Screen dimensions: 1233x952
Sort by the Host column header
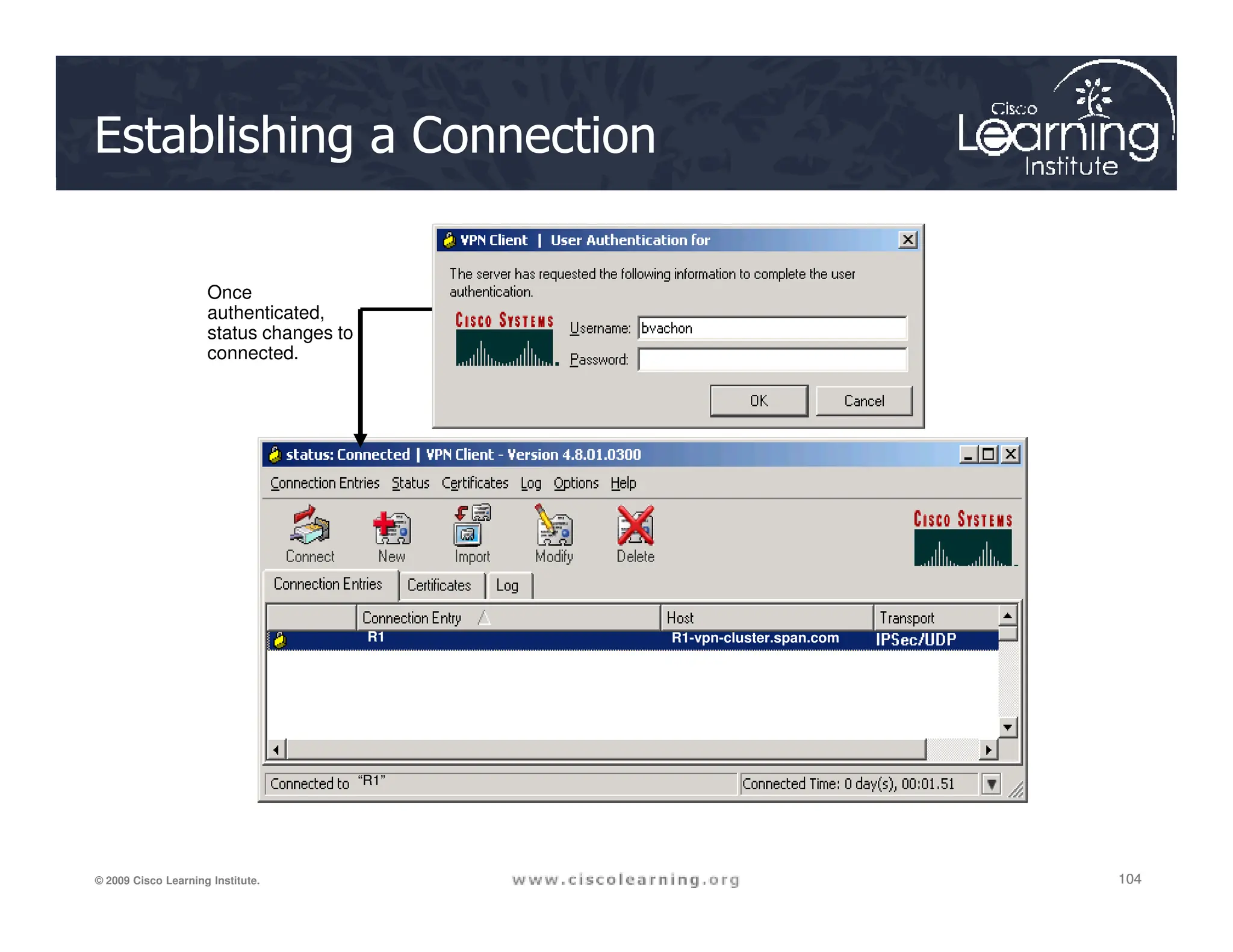pos(766,618)
